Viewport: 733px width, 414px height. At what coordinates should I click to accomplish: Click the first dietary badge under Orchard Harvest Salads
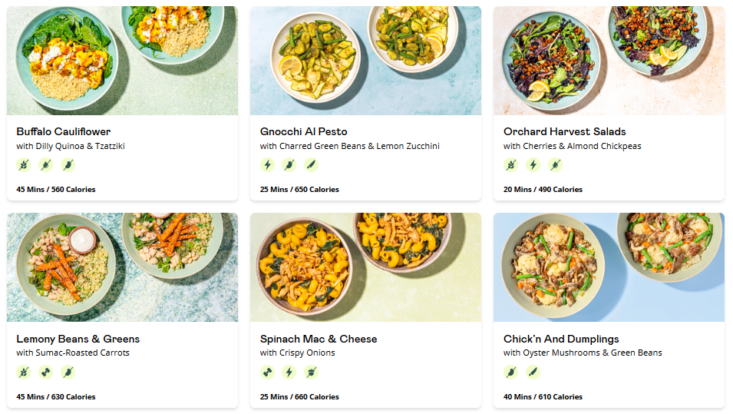[x=511, y=165]
